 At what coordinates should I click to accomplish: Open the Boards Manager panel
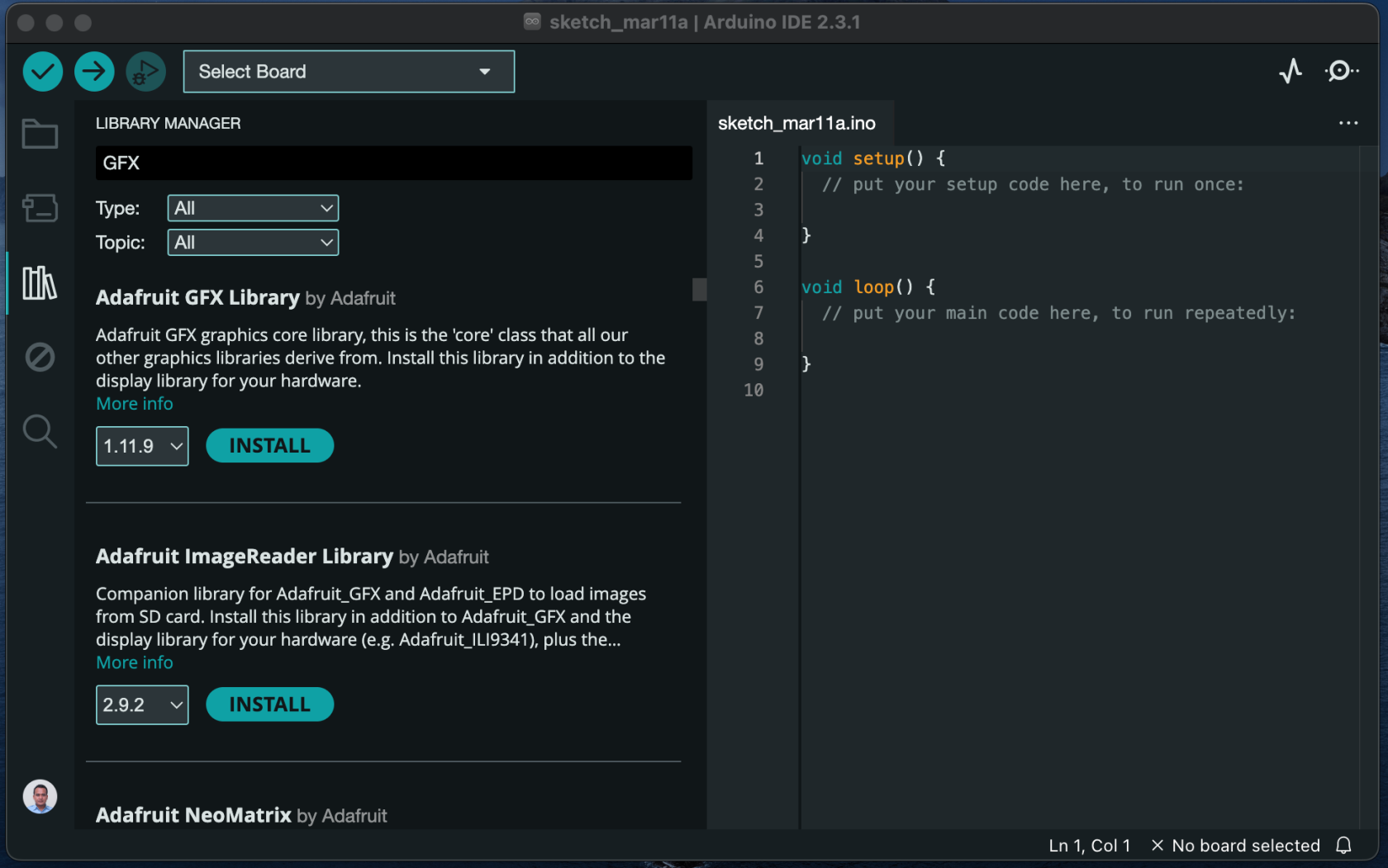tap(40, 207)
